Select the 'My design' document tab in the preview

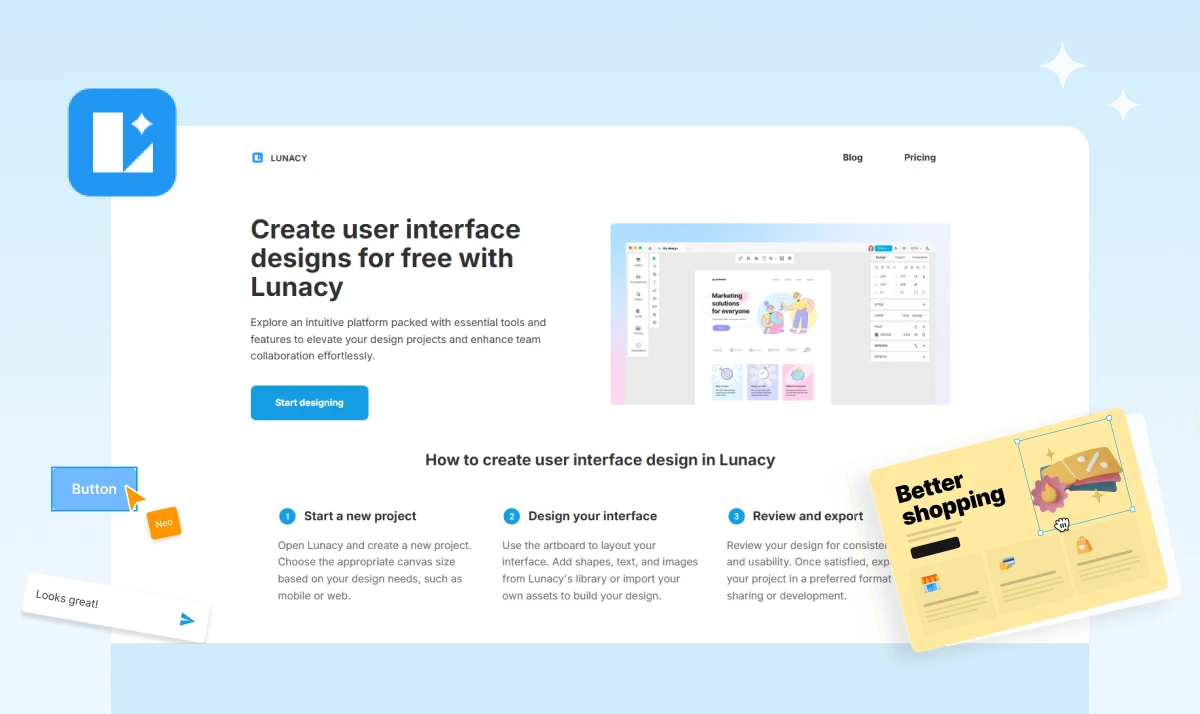(x=670, y=247)
